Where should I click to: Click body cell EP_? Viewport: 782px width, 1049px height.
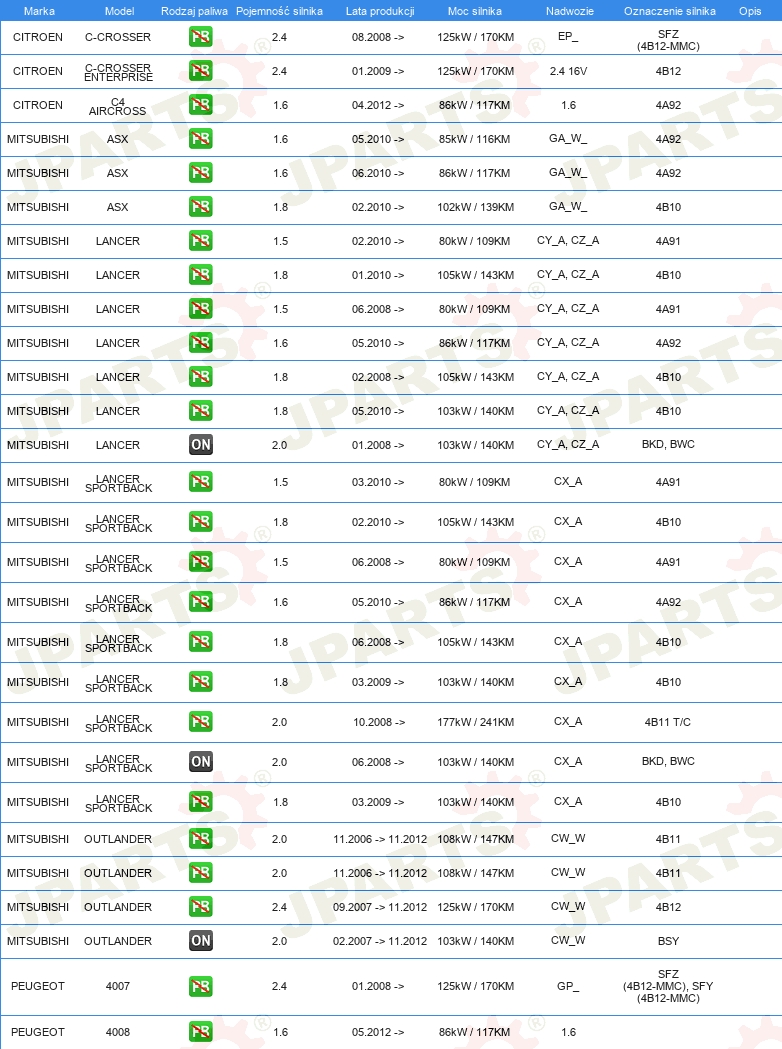[568, 36]
